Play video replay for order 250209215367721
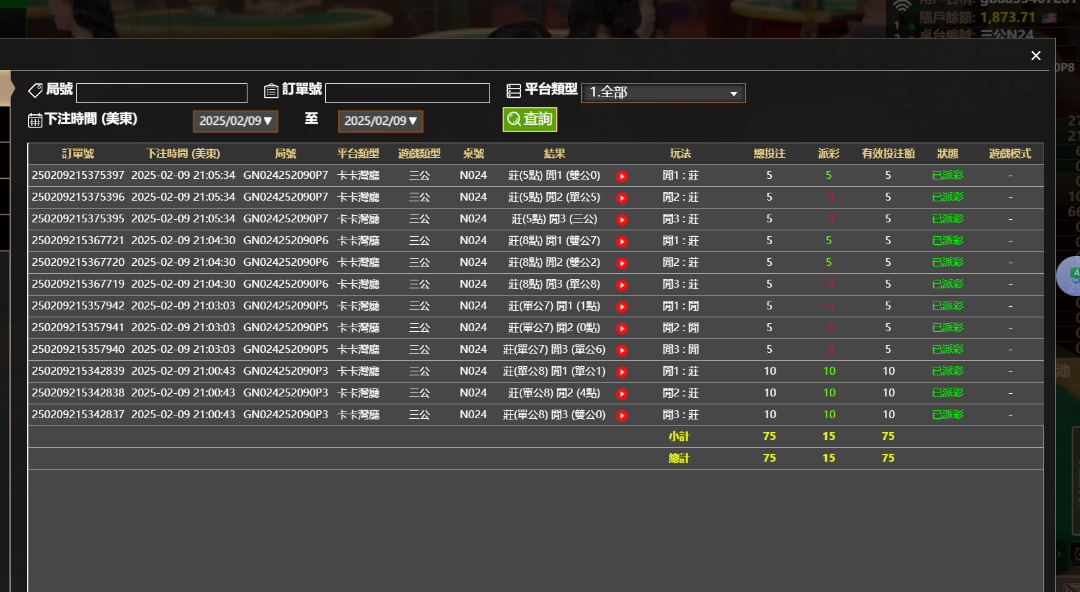This screenshot has height=592, width=1080. pos(621,241)
